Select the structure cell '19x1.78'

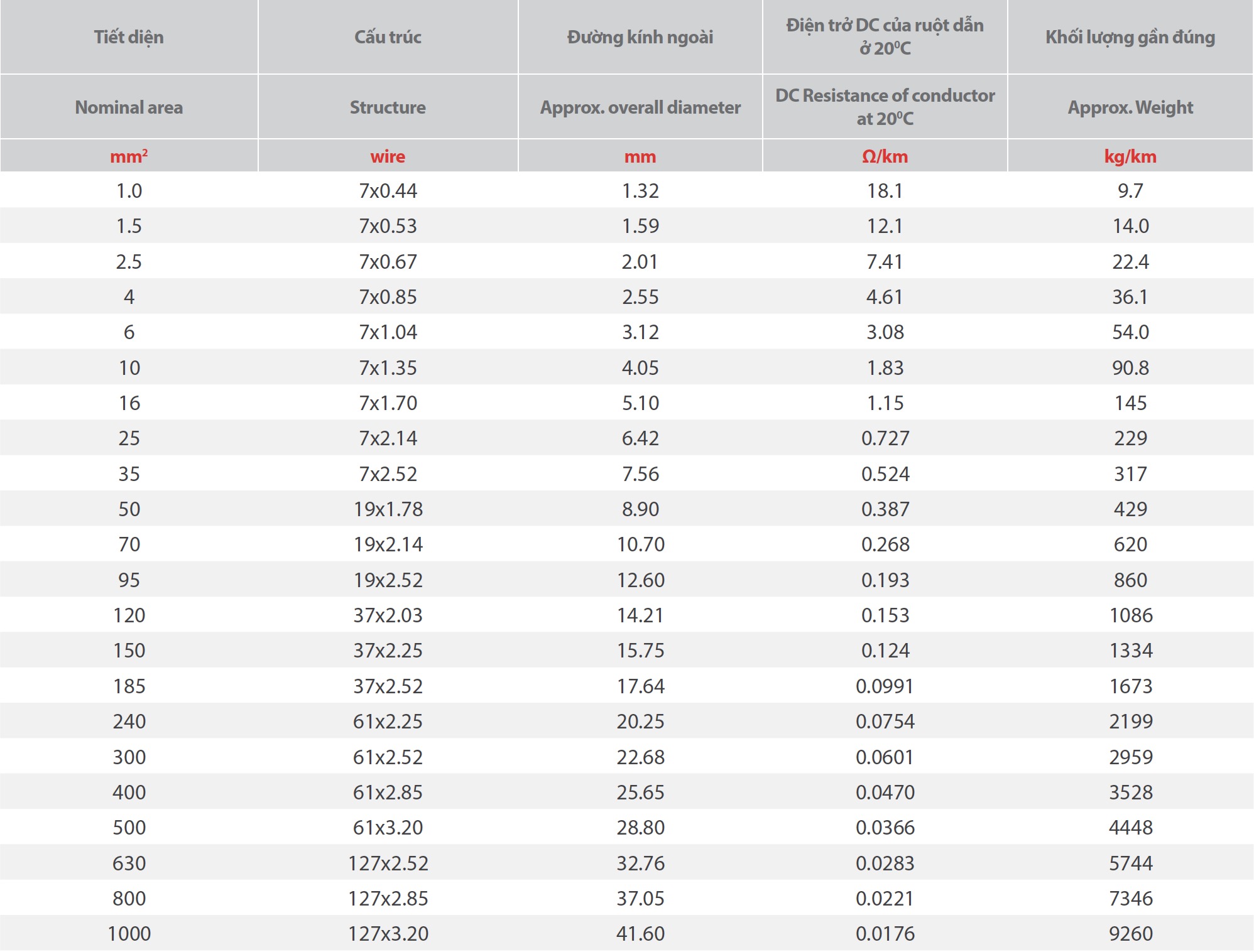[388, 509]
